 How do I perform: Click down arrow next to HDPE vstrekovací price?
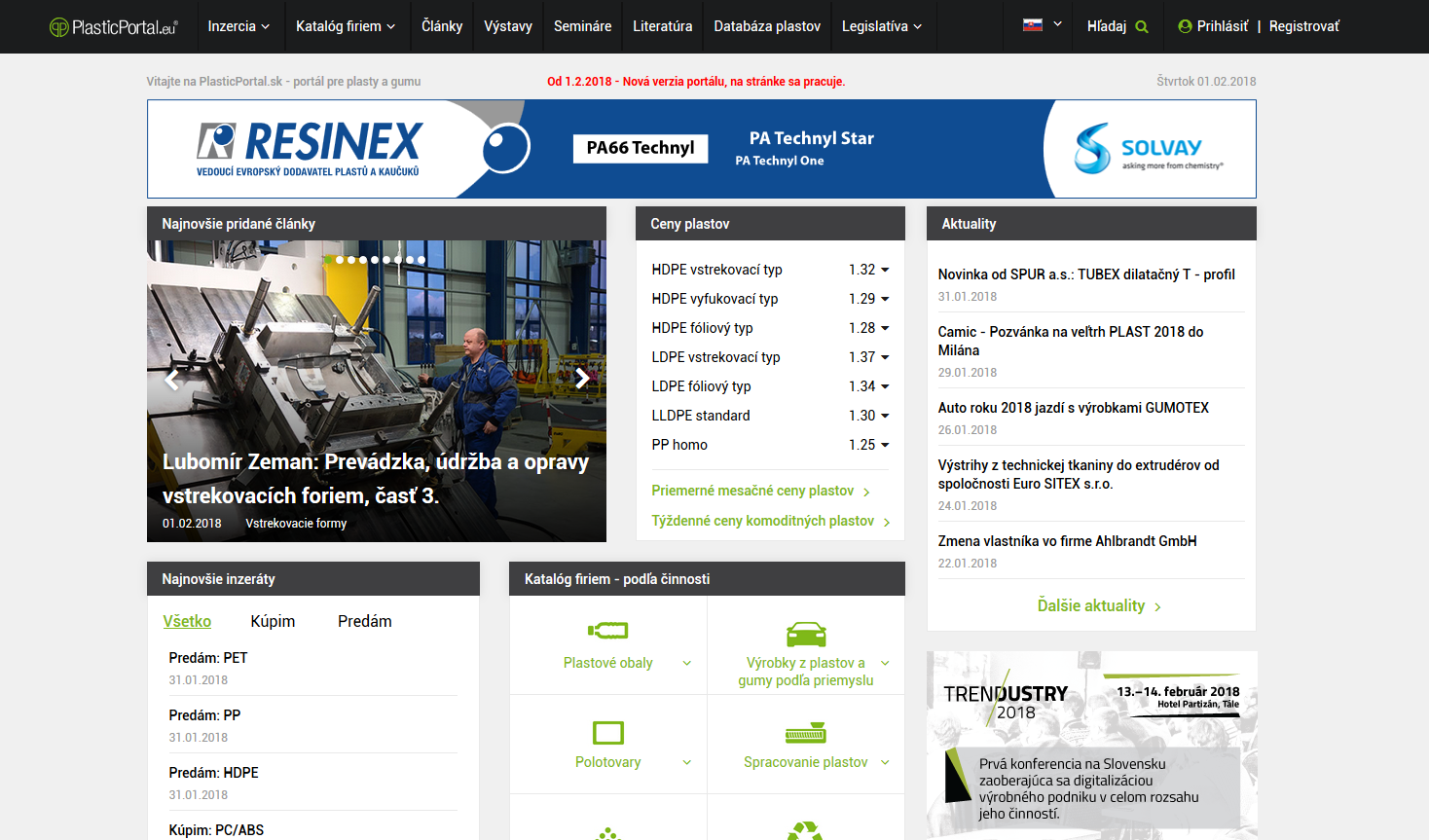tap(885, 270)
